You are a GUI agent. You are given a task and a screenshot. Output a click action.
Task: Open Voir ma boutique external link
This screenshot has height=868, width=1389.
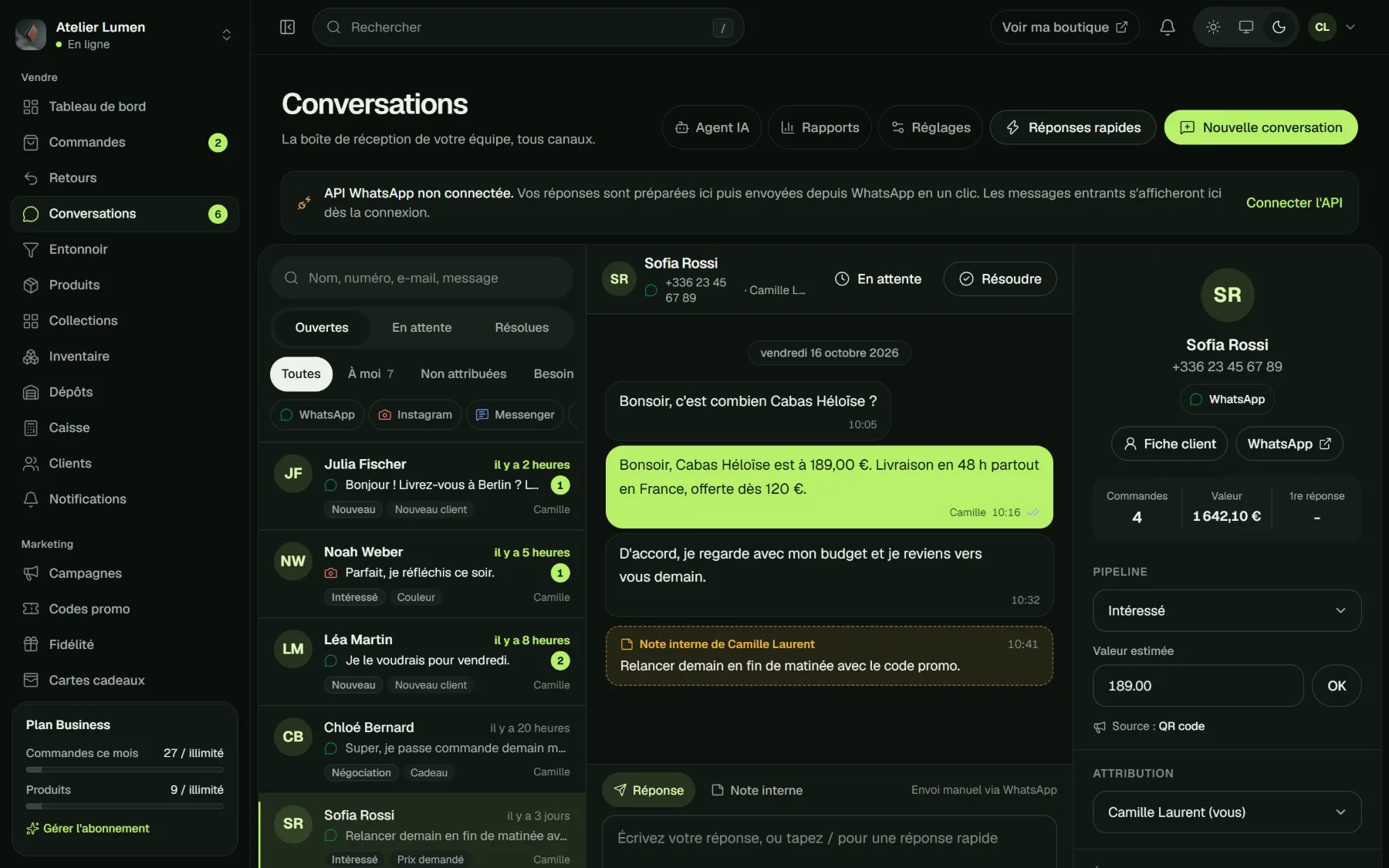pos(1064,27)
